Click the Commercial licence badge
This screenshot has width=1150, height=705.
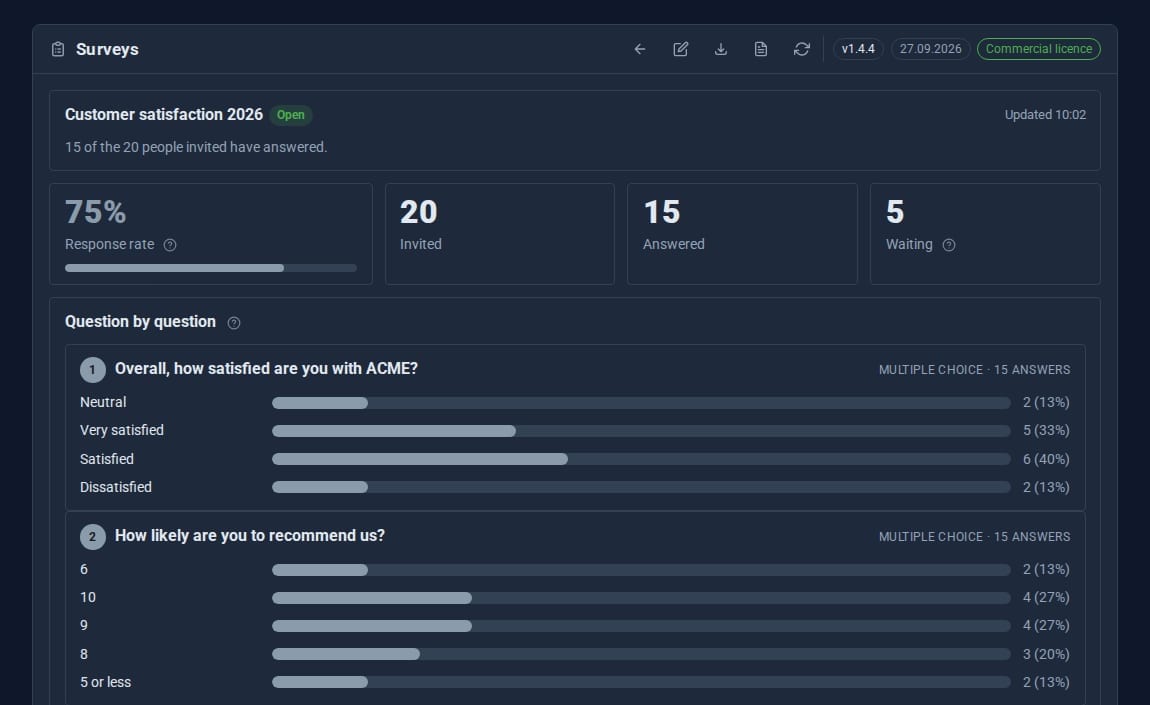(1039, 49)
